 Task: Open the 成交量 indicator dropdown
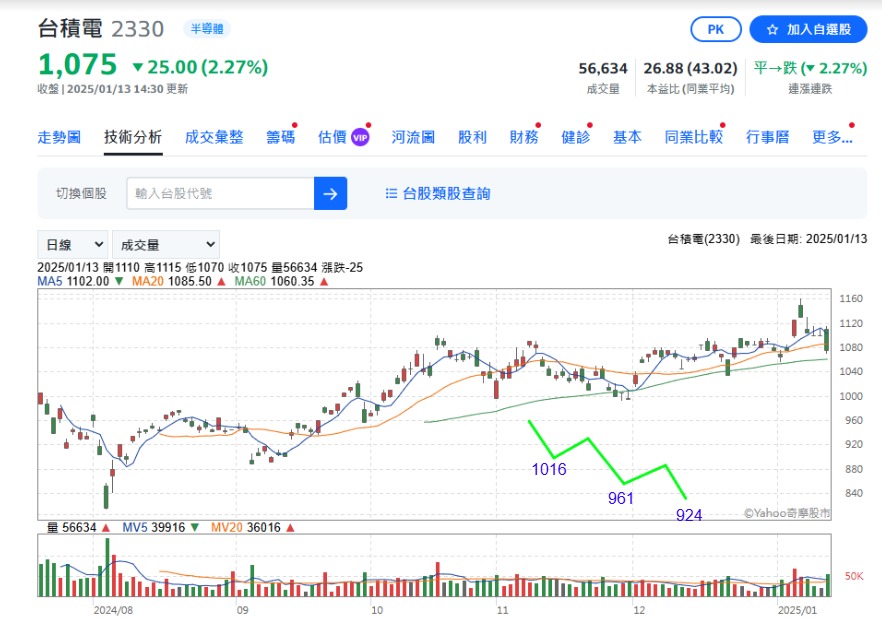tap(166, 245)
